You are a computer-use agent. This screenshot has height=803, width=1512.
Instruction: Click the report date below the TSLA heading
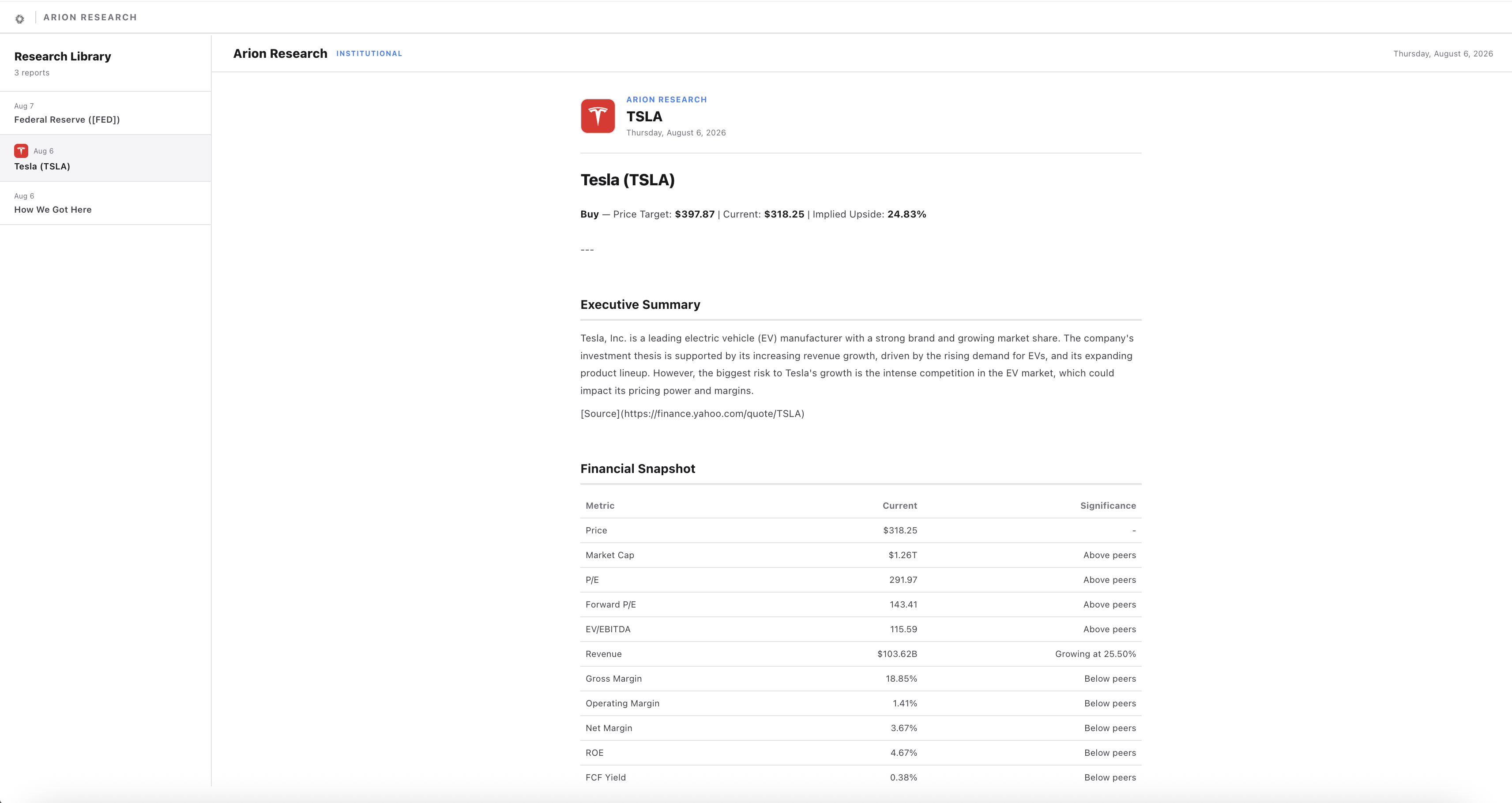[x=676, y=133]
